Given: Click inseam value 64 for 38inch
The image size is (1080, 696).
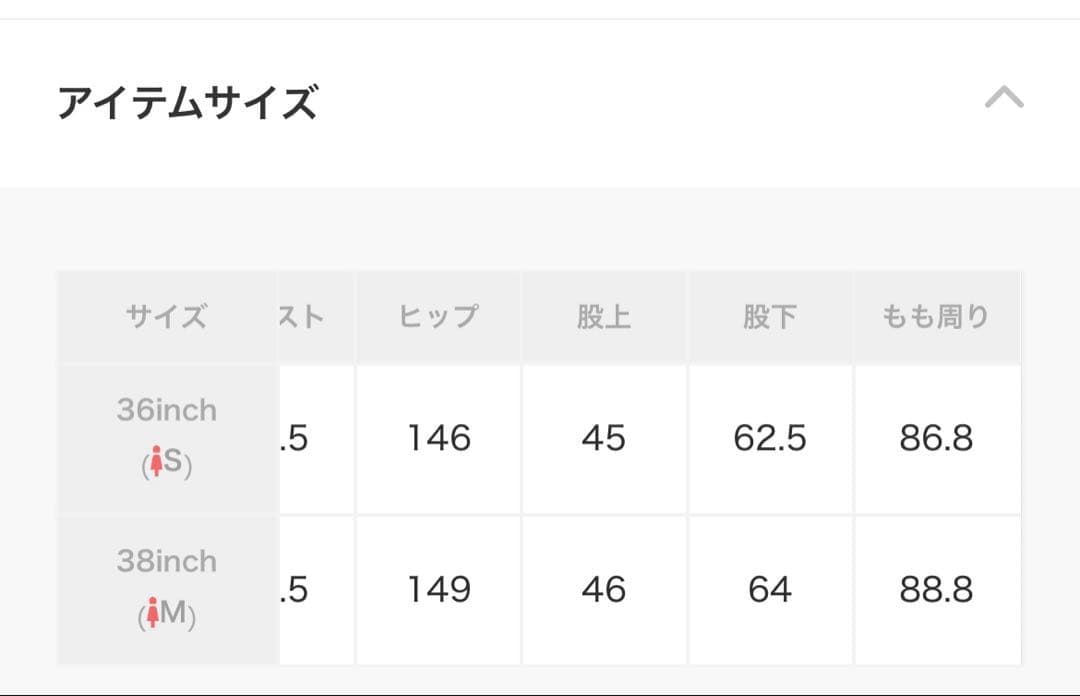Looking at the screenshot, I should [770, 590].
